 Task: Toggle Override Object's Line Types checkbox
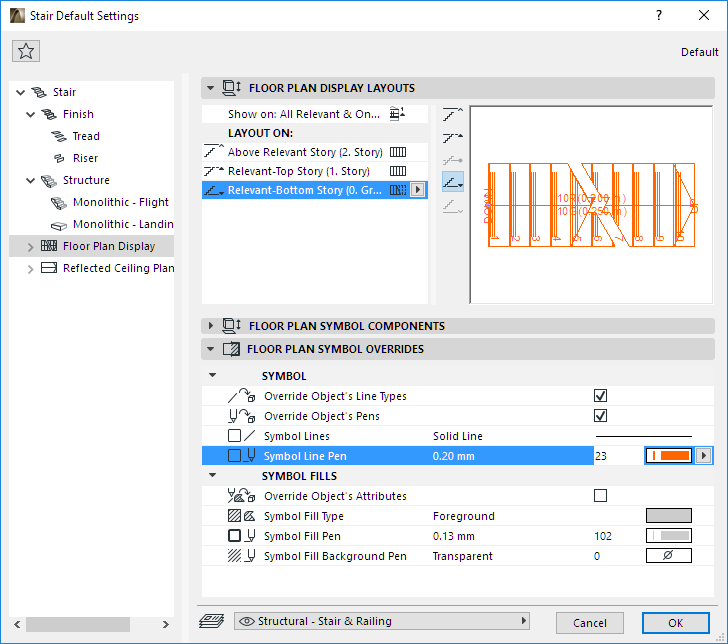600,396
